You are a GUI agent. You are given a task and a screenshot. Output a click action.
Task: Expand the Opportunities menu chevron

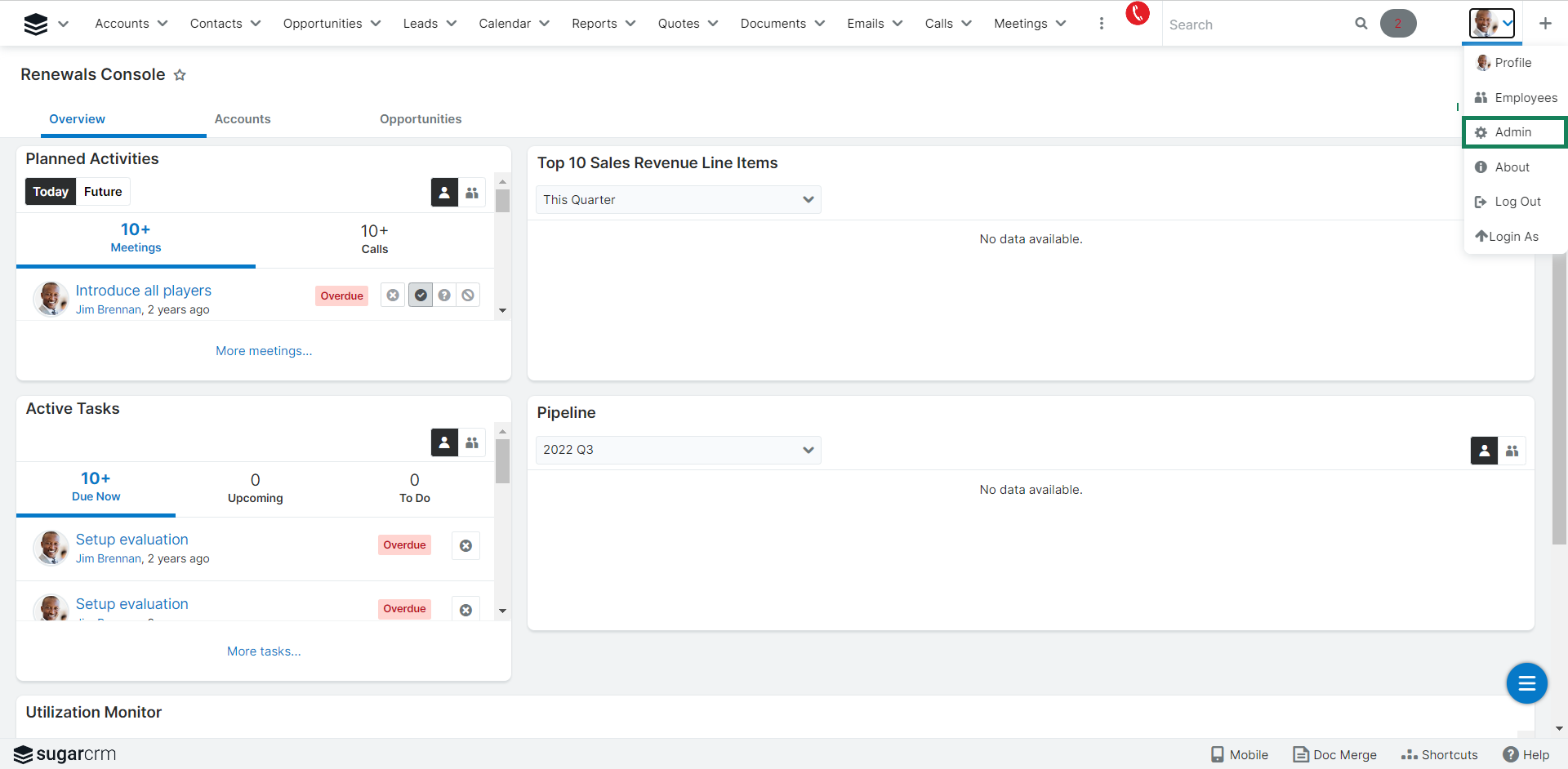coord(376,24)
